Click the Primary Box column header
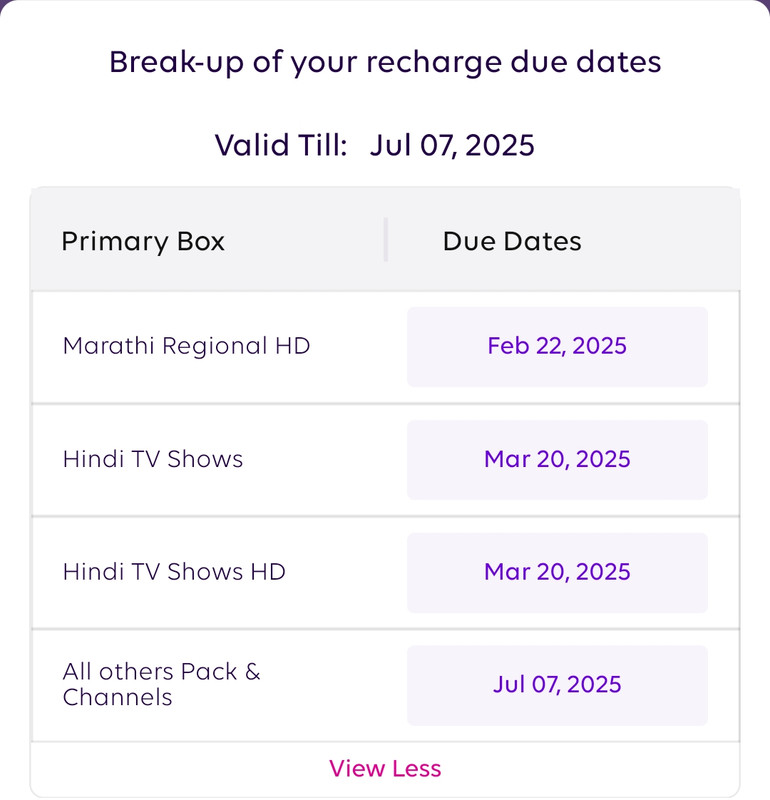Screen dimensions: 770x800 point(143,241)
